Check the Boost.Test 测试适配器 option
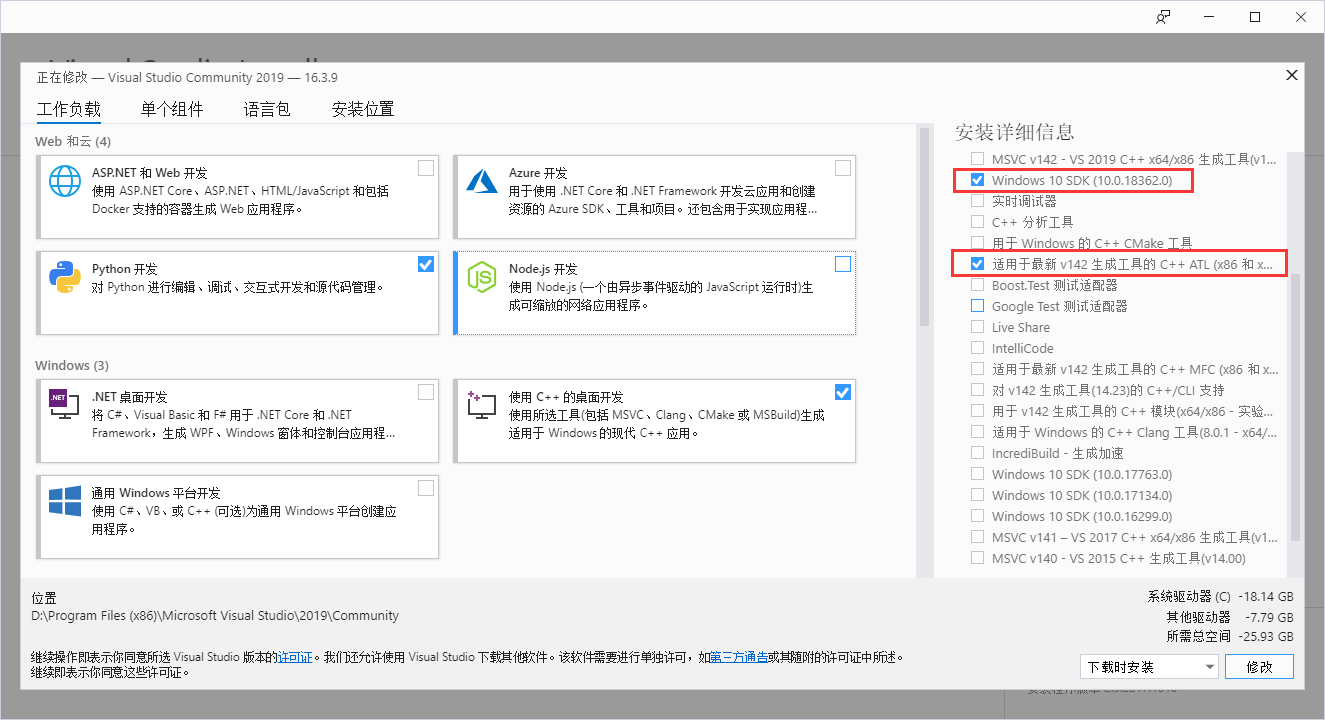 [977, 285]
